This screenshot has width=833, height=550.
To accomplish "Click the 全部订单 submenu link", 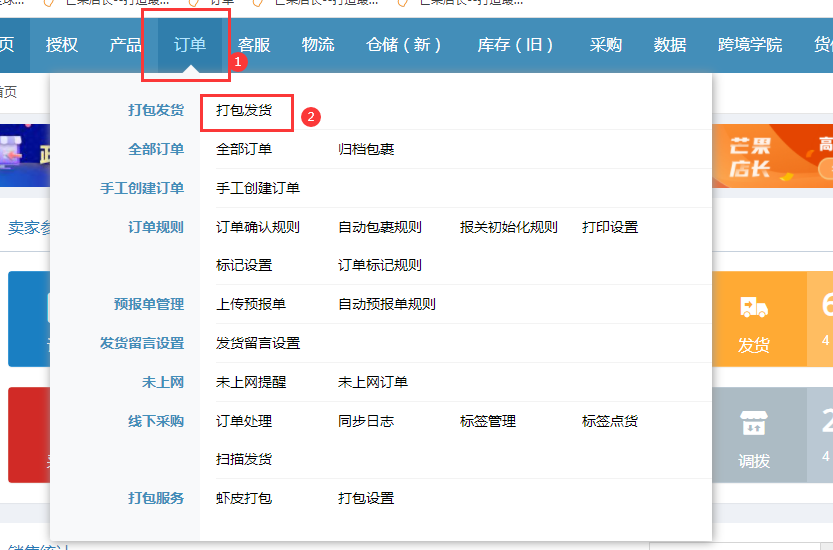I will [244, 149].
